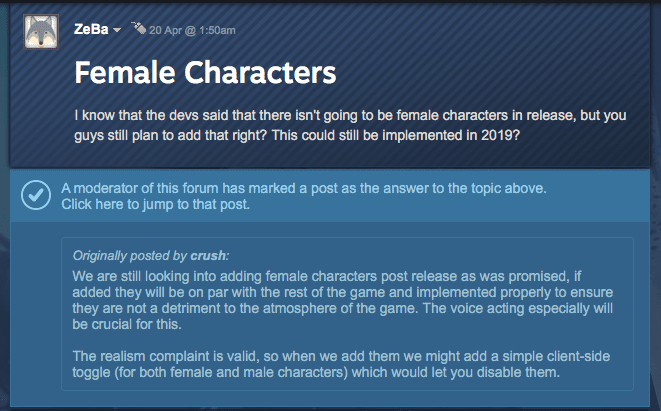Jump to the answer via 'Click here' link
The height and width of the screenshot is (411, 661).
point(155,204)
